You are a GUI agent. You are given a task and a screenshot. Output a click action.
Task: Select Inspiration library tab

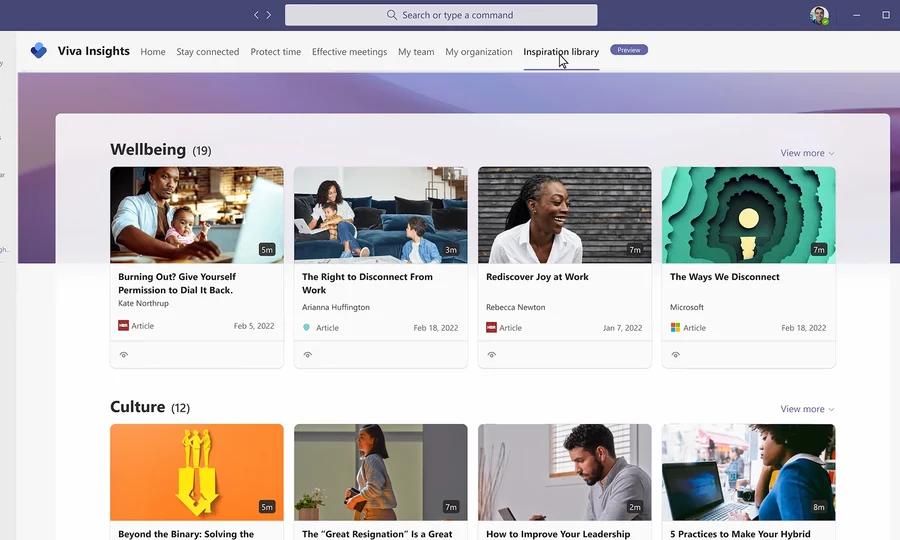coord(561,52)
